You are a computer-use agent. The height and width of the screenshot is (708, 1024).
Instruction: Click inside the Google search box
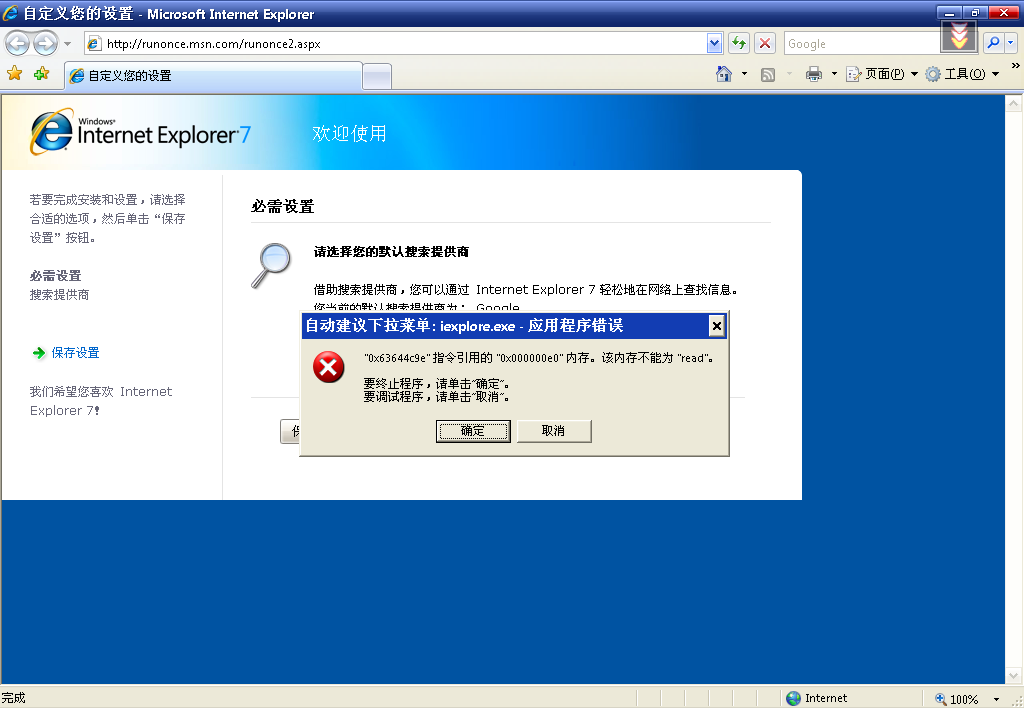862,44
